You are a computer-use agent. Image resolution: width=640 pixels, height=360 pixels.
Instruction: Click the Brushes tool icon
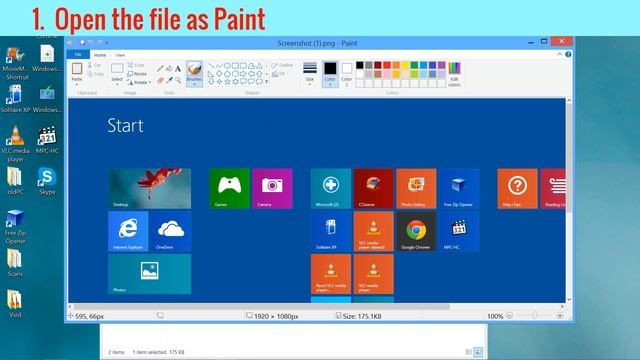[x=194, y=68]
